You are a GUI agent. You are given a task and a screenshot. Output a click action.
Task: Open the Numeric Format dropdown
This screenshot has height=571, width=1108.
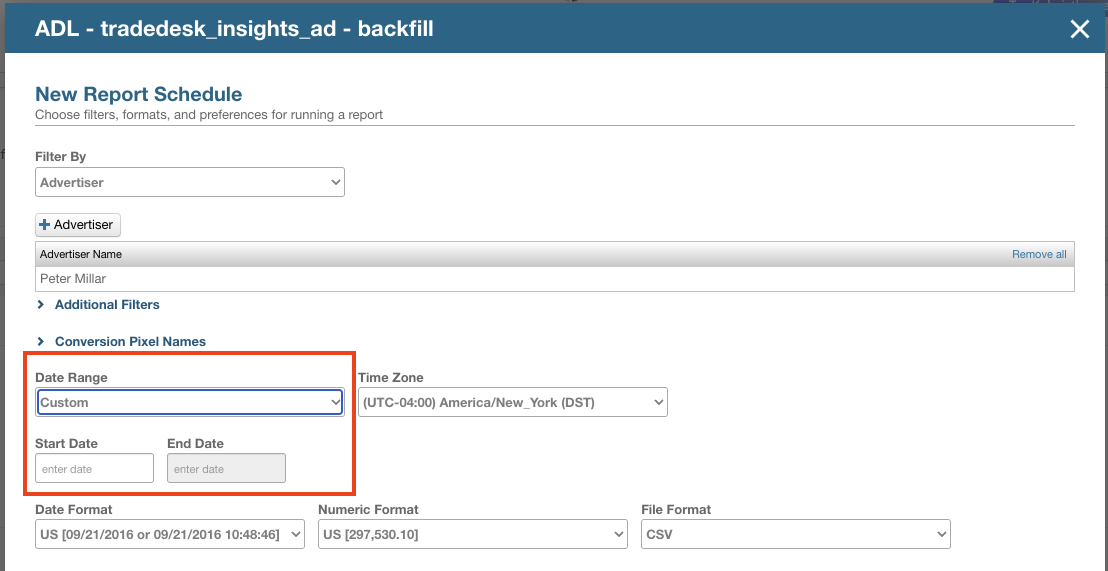[472, 535]
